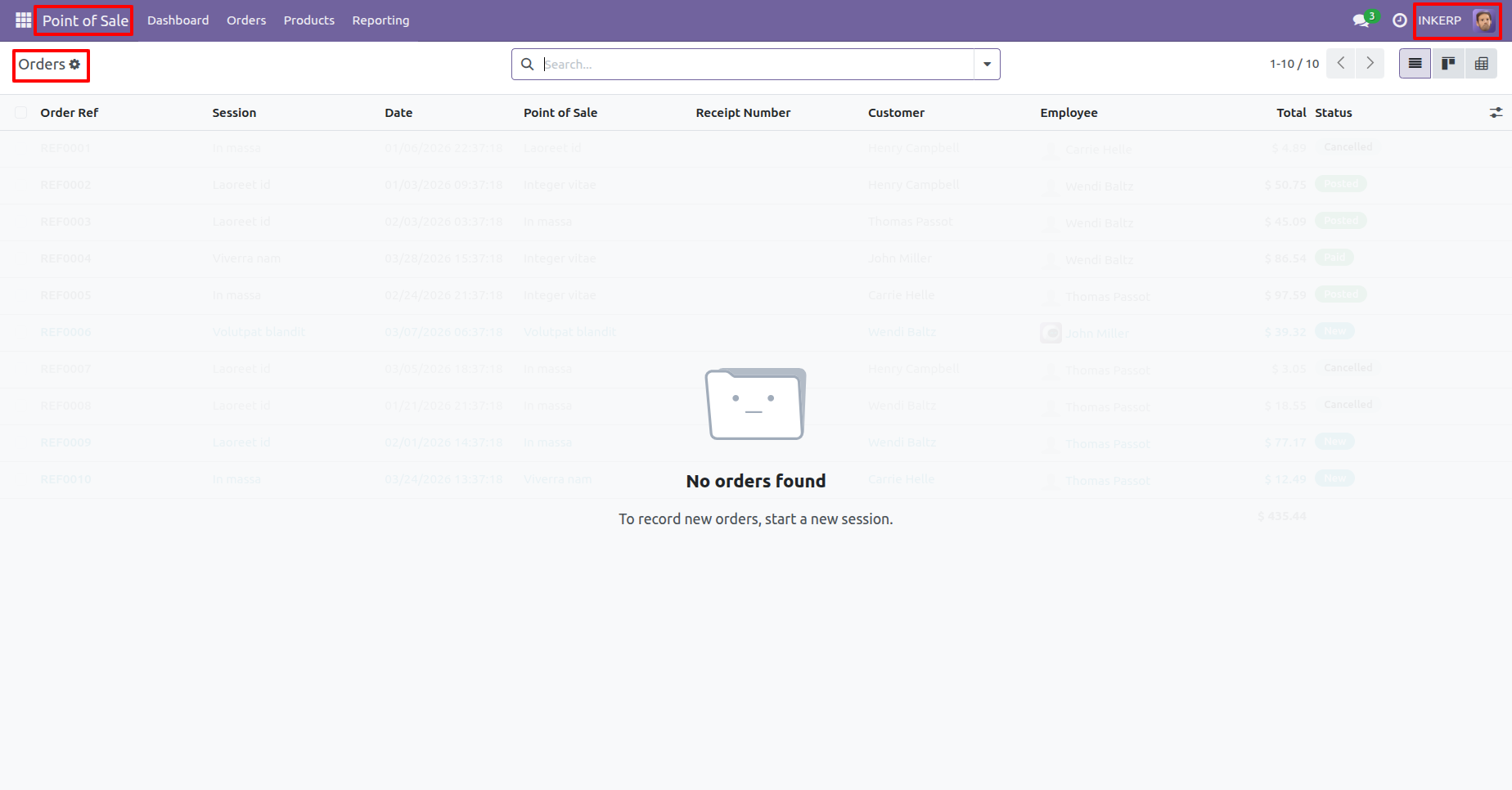Focus the Search input field
This screenshot has width=1512, height=790.
pos(758,64)
